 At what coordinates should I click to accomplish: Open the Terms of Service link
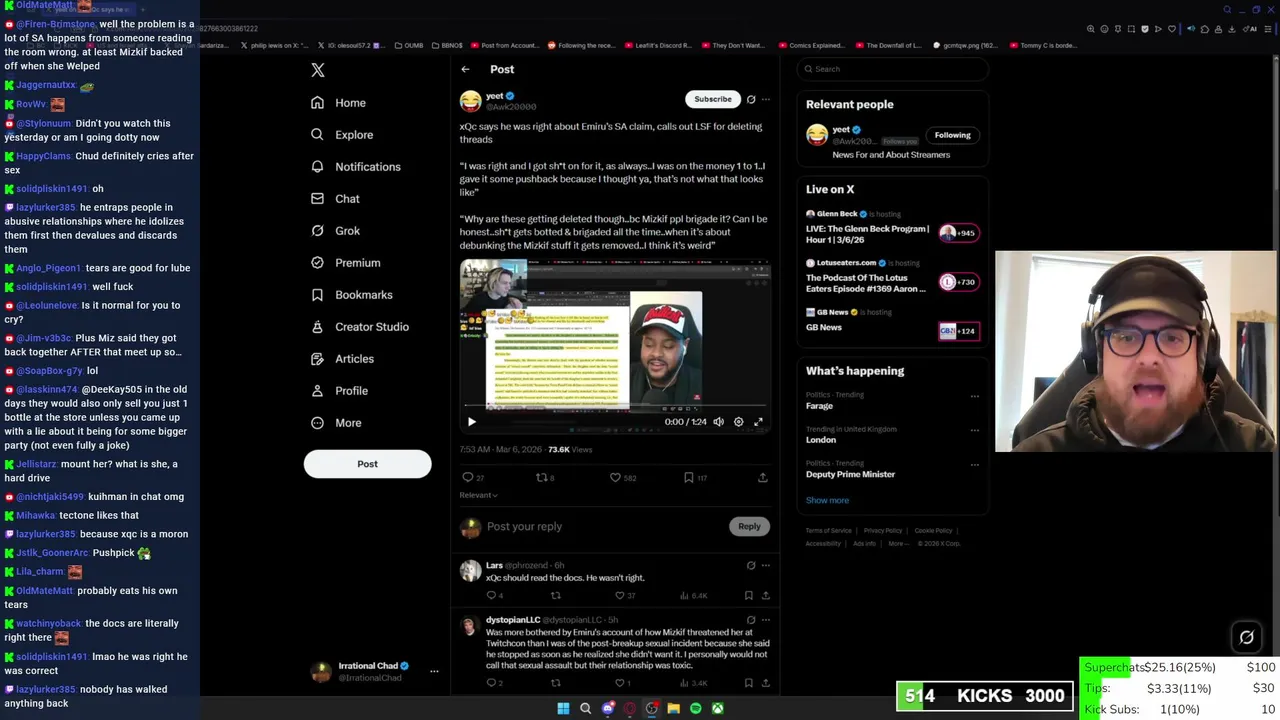click(x=829, y=531)
